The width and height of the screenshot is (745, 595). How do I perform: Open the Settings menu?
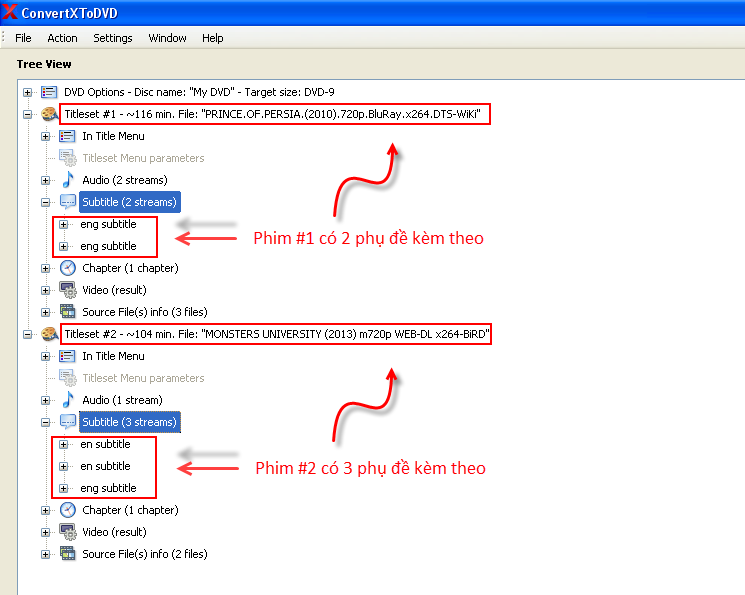[113, 38]
